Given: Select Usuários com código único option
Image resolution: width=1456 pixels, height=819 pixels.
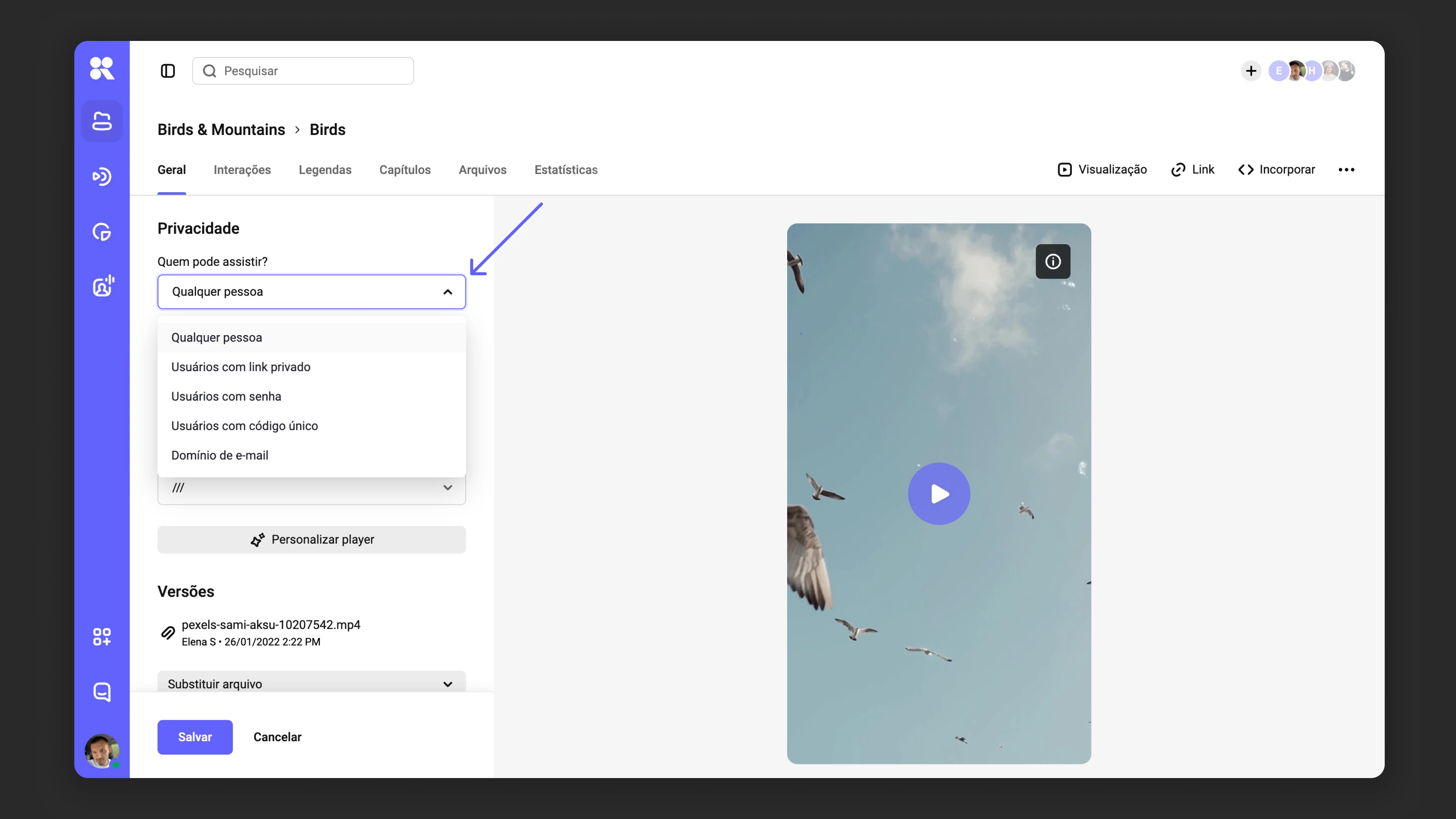Looking at the screenshot, I should tap(311, 425).
